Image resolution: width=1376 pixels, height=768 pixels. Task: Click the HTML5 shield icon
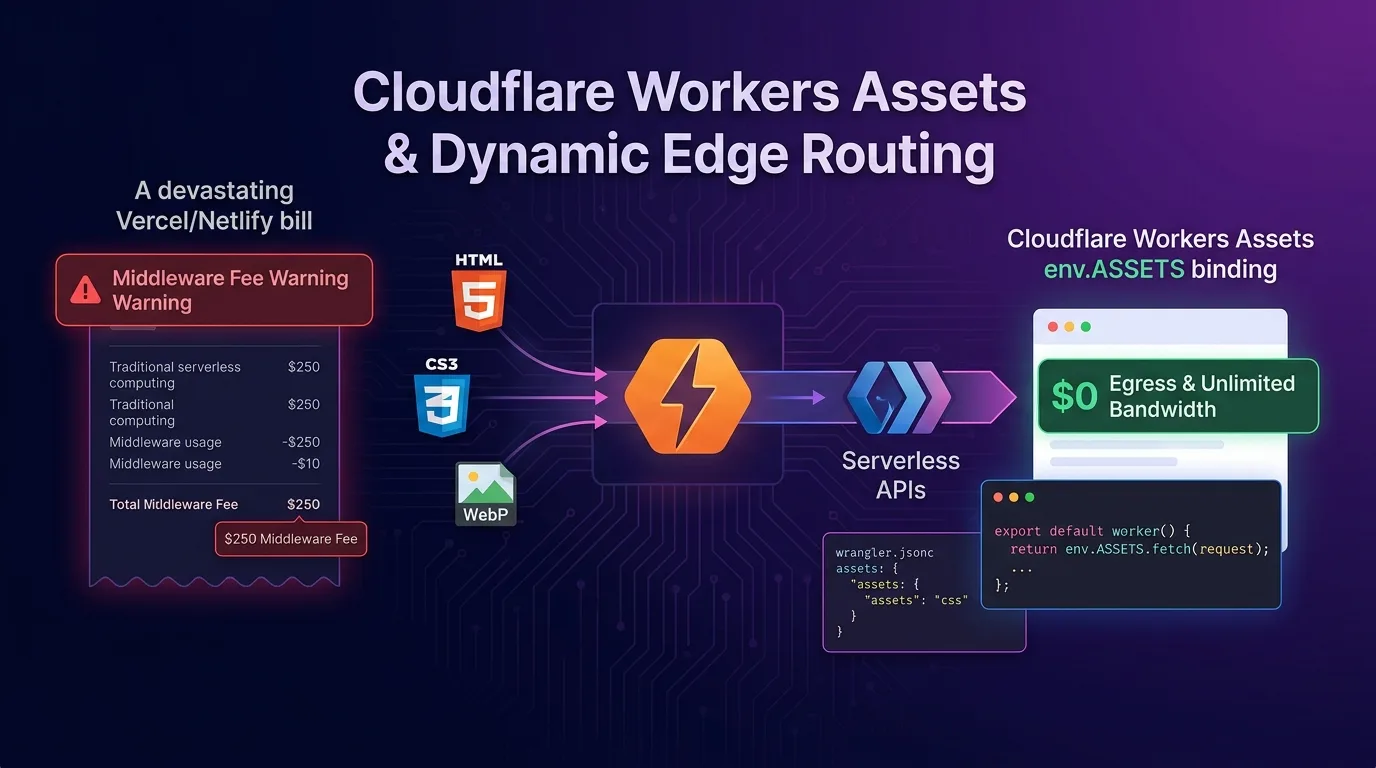480,300
